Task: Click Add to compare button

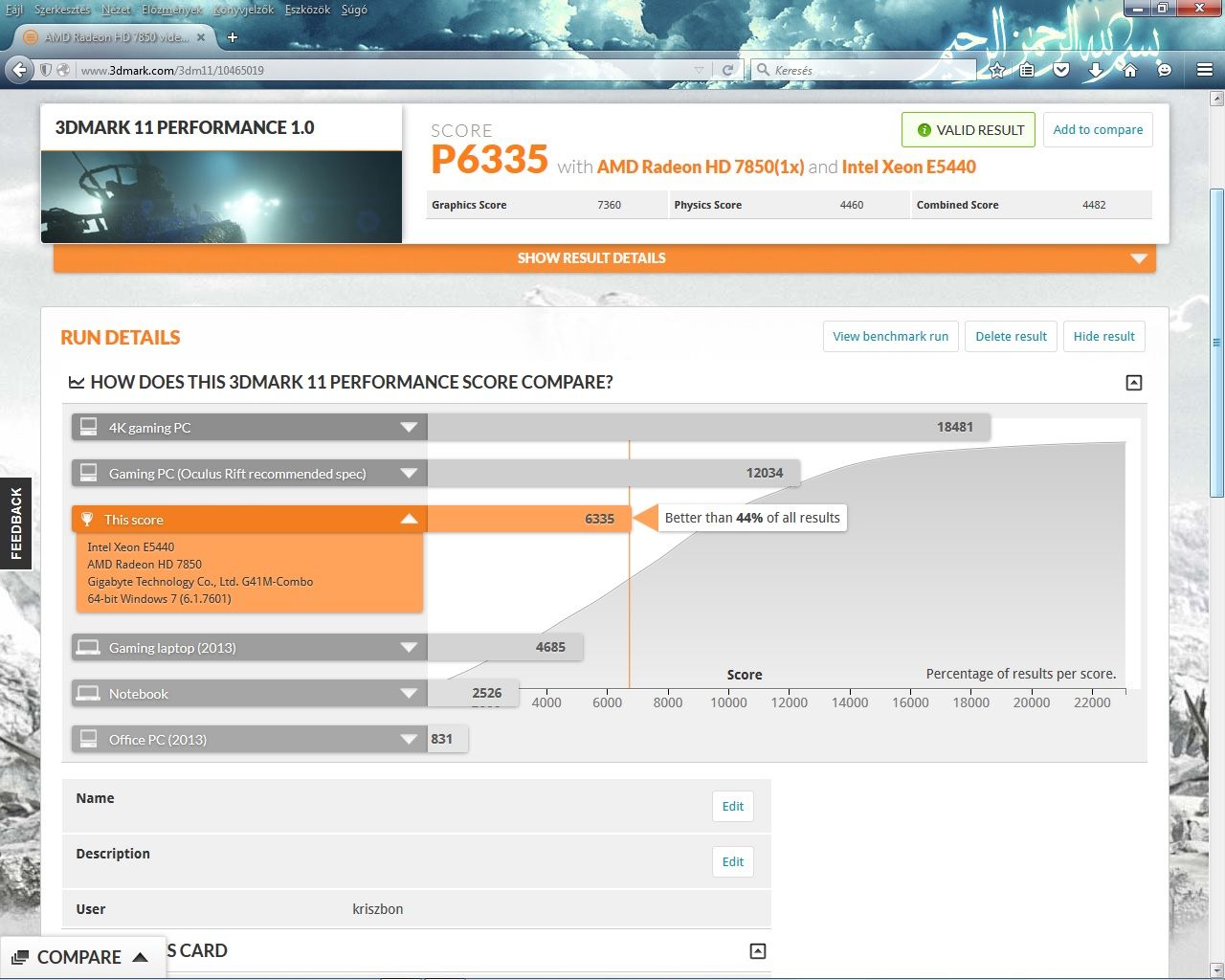Action: (1098, 130)
